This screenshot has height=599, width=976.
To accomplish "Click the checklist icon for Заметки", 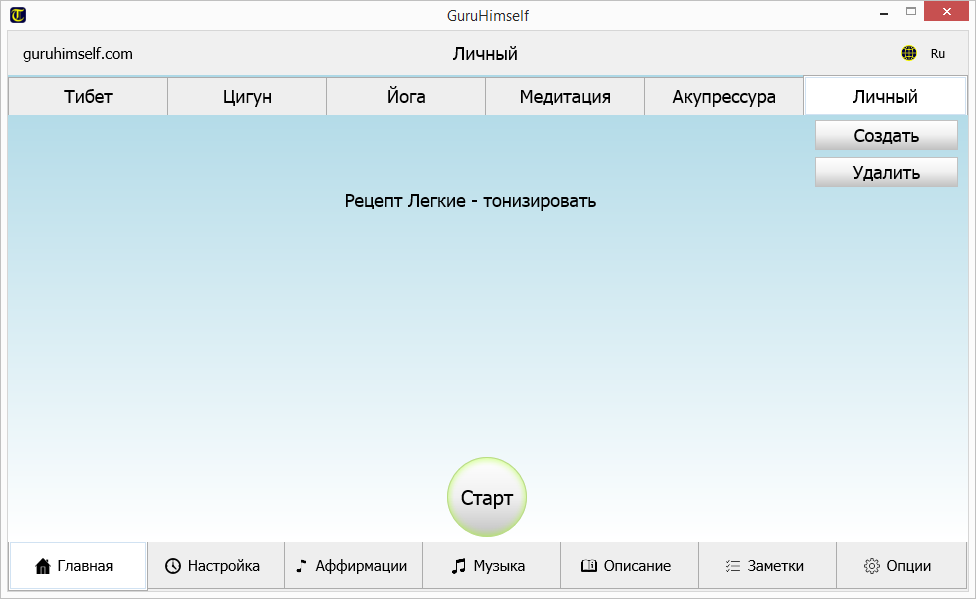I will click(x=732, y=566).
